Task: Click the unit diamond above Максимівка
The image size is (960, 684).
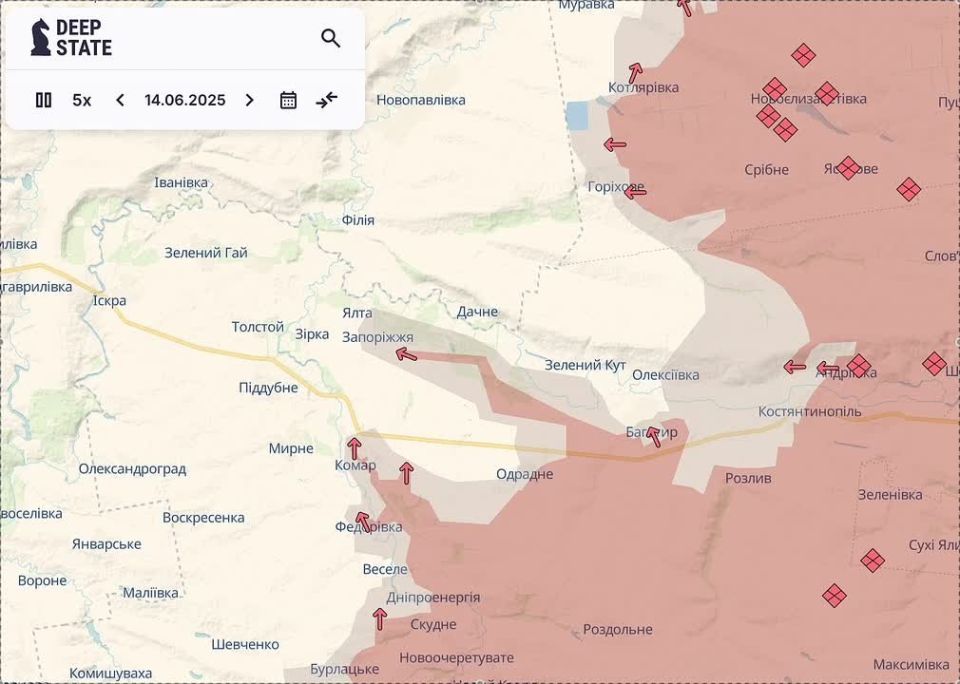Action: pyautogui.click(x=834, y=595)
